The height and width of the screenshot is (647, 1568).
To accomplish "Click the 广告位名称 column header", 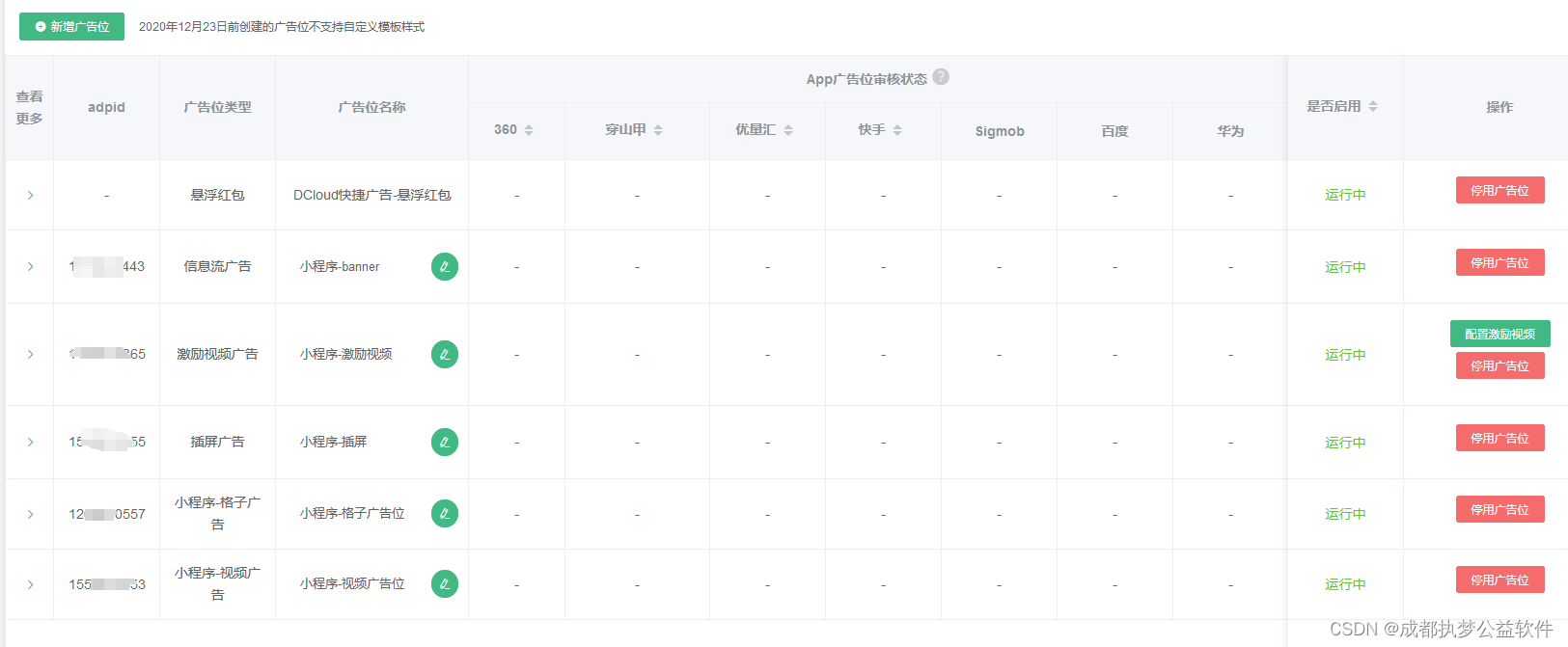I will [371, 107].
